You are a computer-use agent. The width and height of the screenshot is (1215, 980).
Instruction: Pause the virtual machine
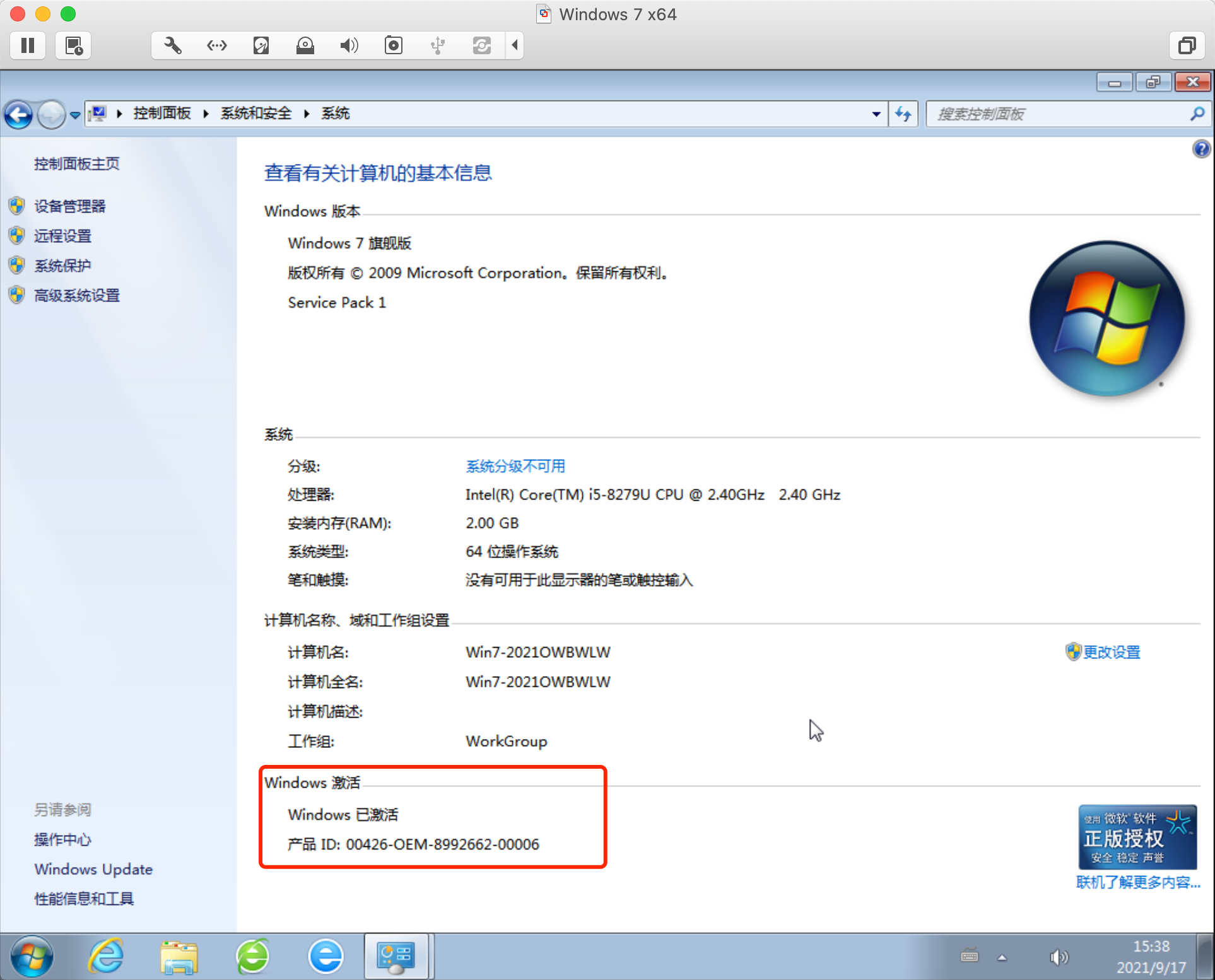pos(28,45)
